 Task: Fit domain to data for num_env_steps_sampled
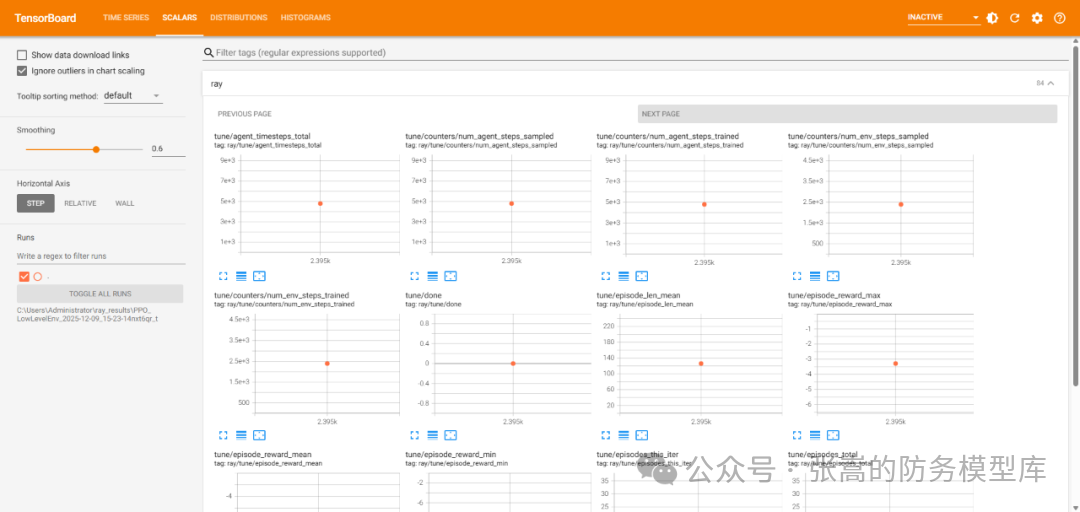833,276
